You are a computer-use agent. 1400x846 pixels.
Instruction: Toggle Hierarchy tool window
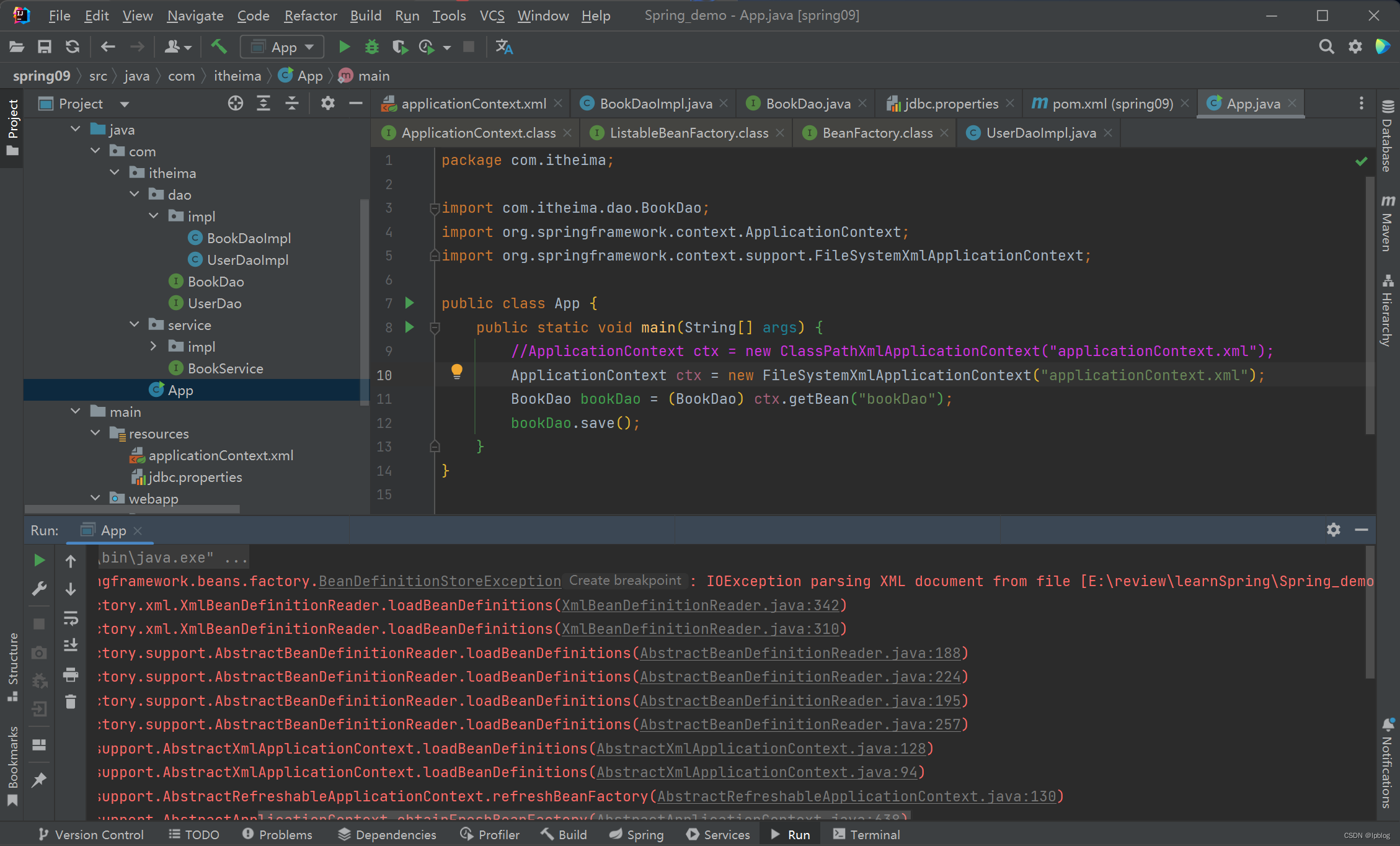coord(1388,311)
